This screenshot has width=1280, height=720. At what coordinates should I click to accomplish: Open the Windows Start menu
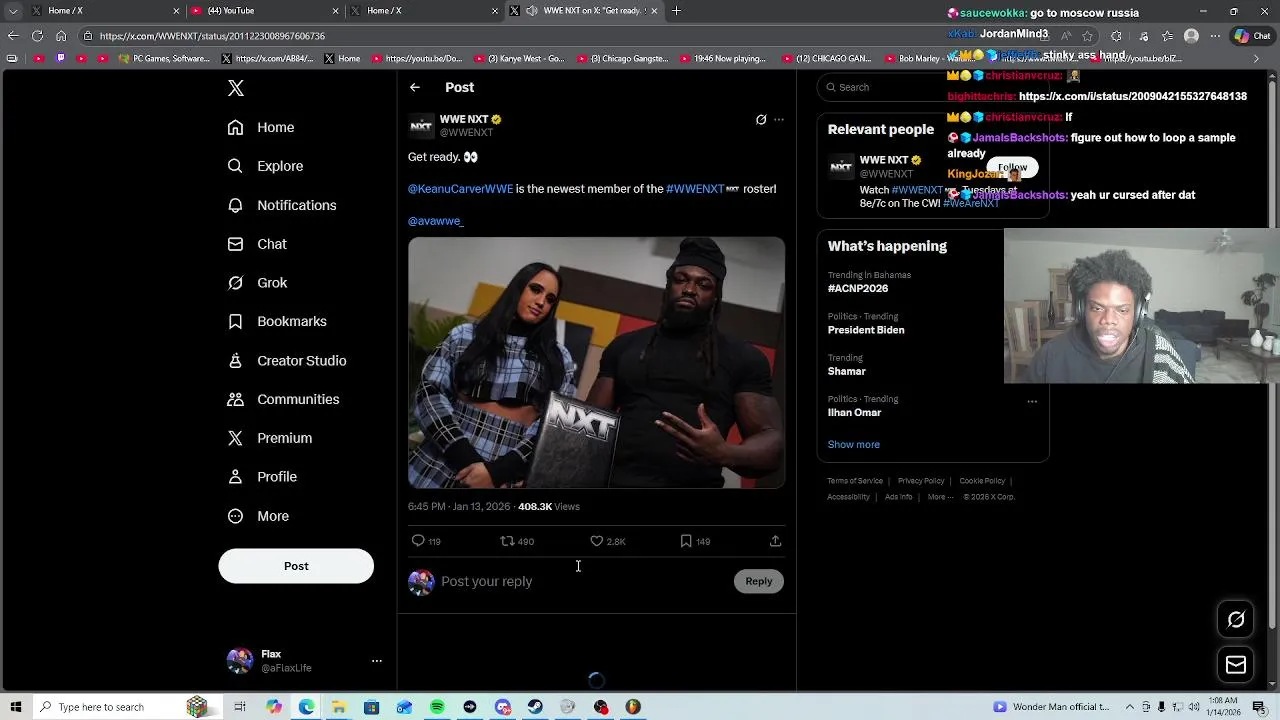pyautogui.click(x=16, y=707)
